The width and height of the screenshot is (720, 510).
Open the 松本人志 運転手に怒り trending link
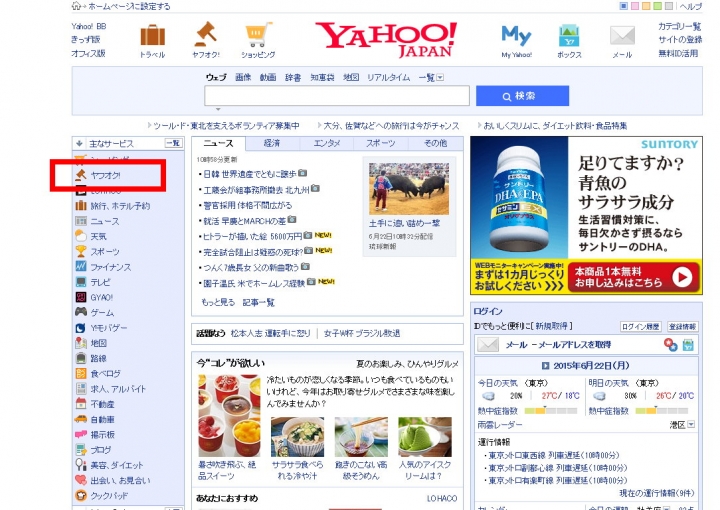(x=270, y=333)
